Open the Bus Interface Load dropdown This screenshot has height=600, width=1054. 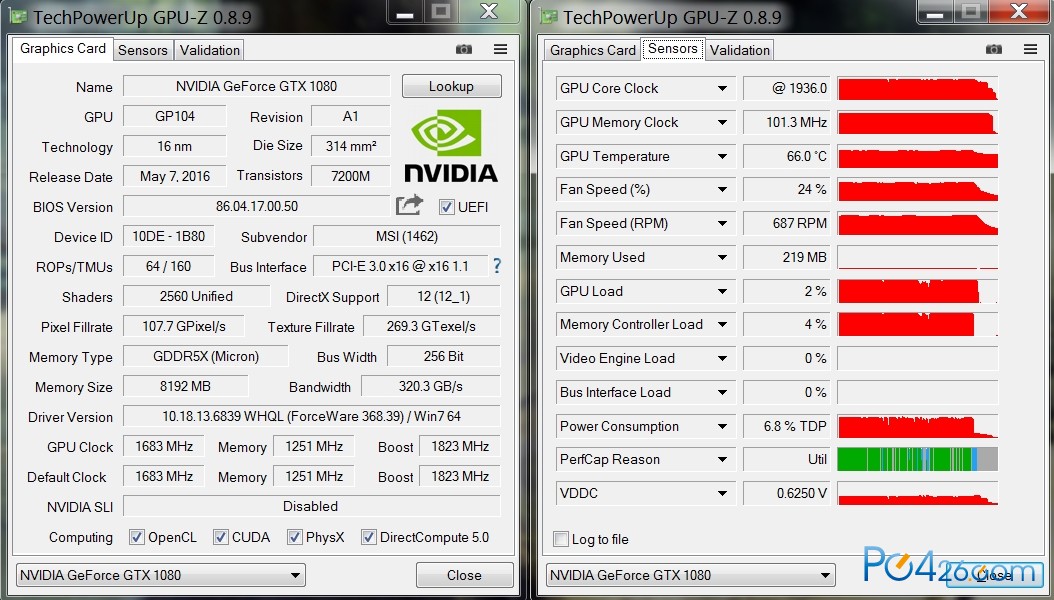pyautogui.click(x=722, y=392)
